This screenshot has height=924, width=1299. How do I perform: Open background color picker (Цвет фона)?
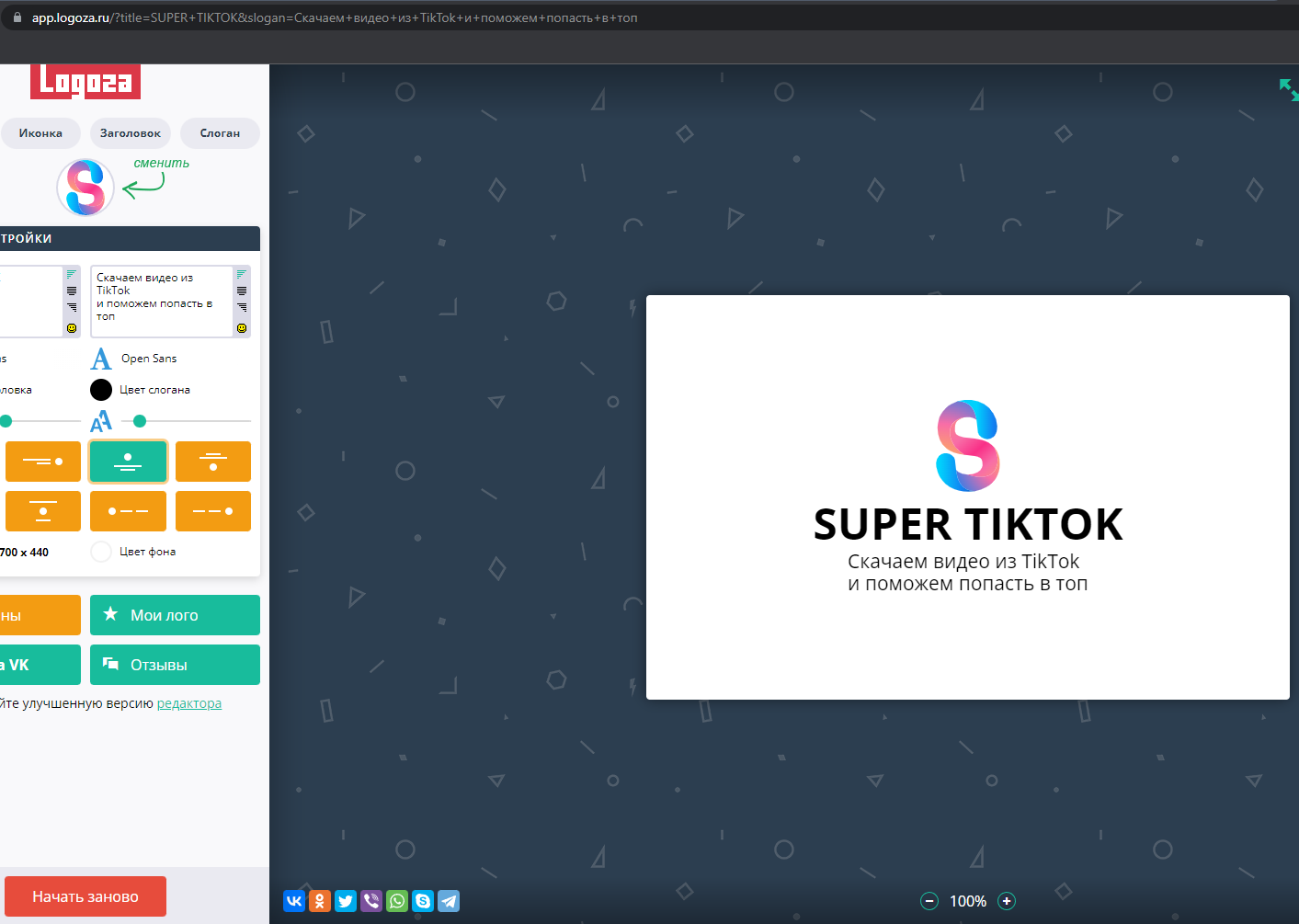(x=101, y=552)
